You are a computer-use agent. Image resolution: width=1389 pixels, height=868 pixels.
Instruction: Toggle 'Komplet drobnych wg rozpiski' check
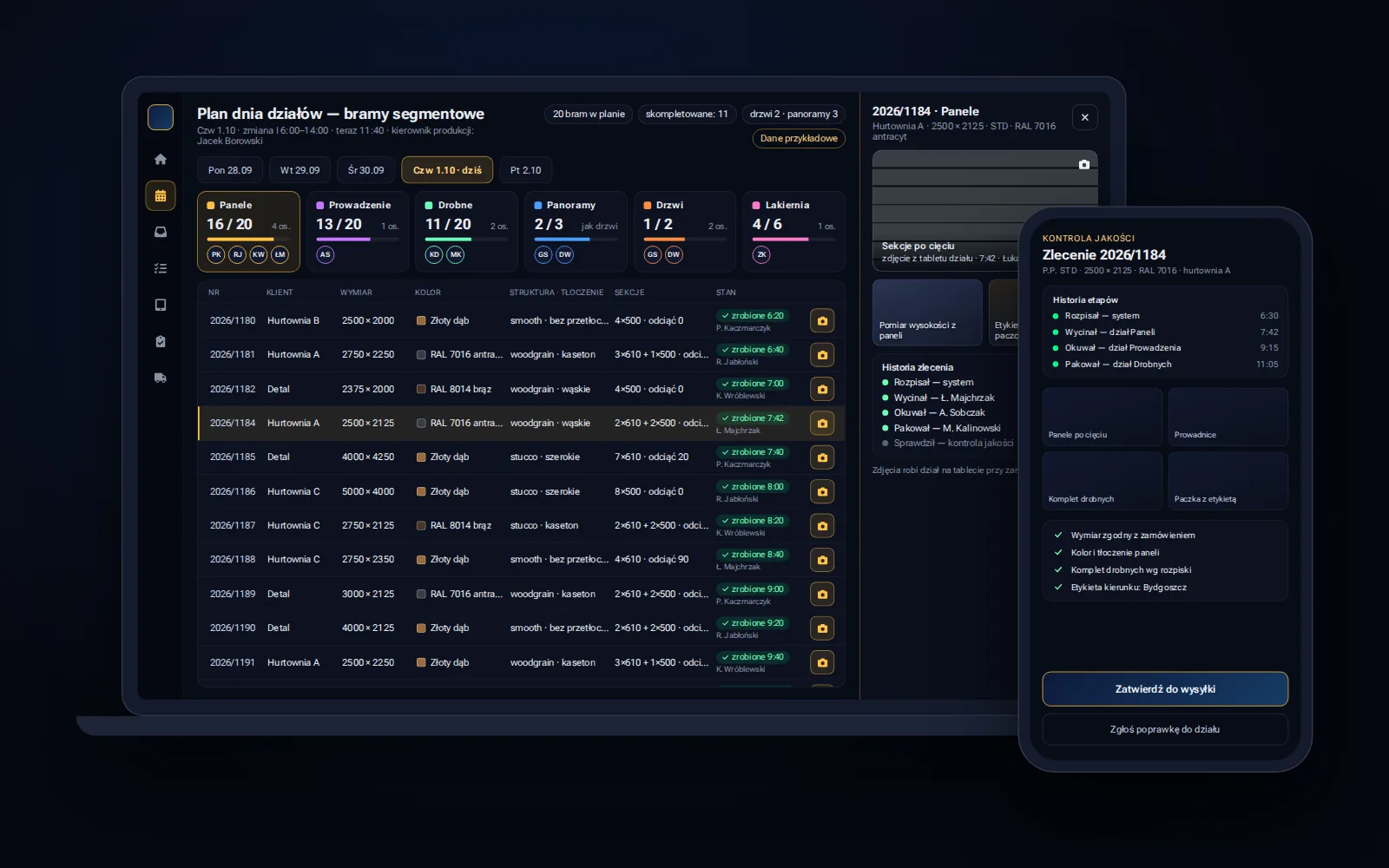click(1058, 569)
